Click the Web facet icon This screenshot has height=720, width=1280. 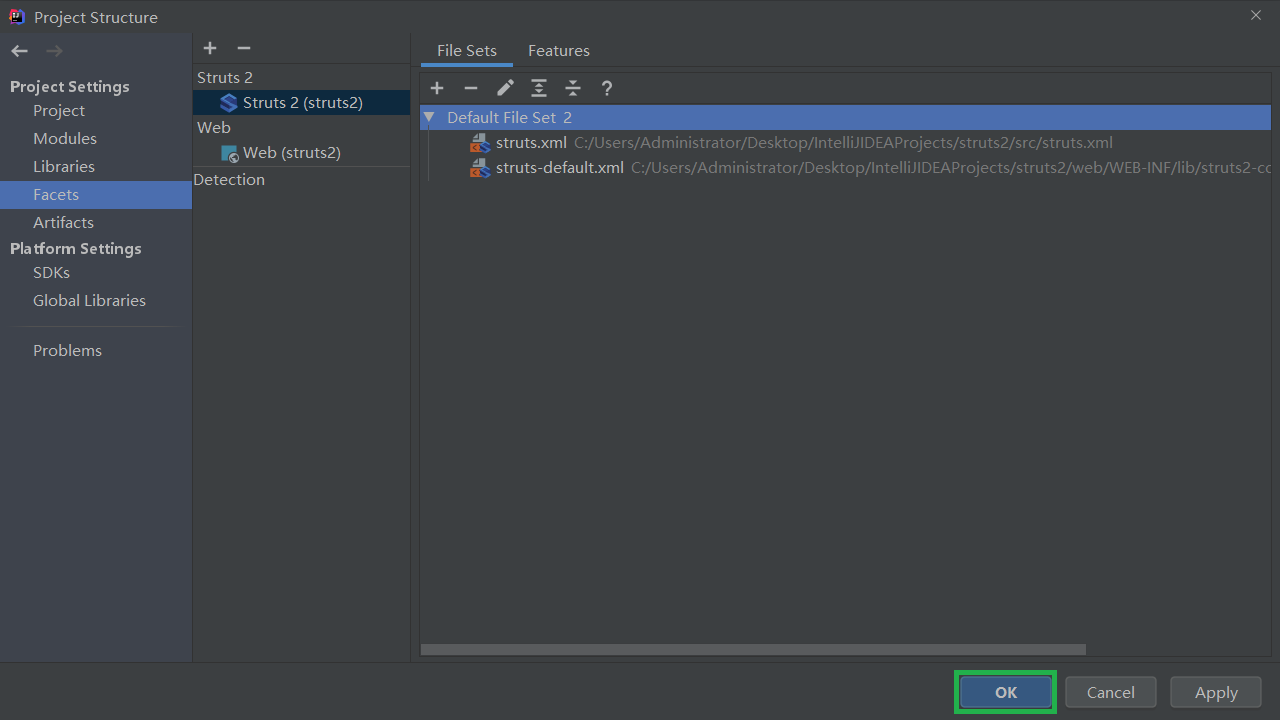click(x=229, y=153)
